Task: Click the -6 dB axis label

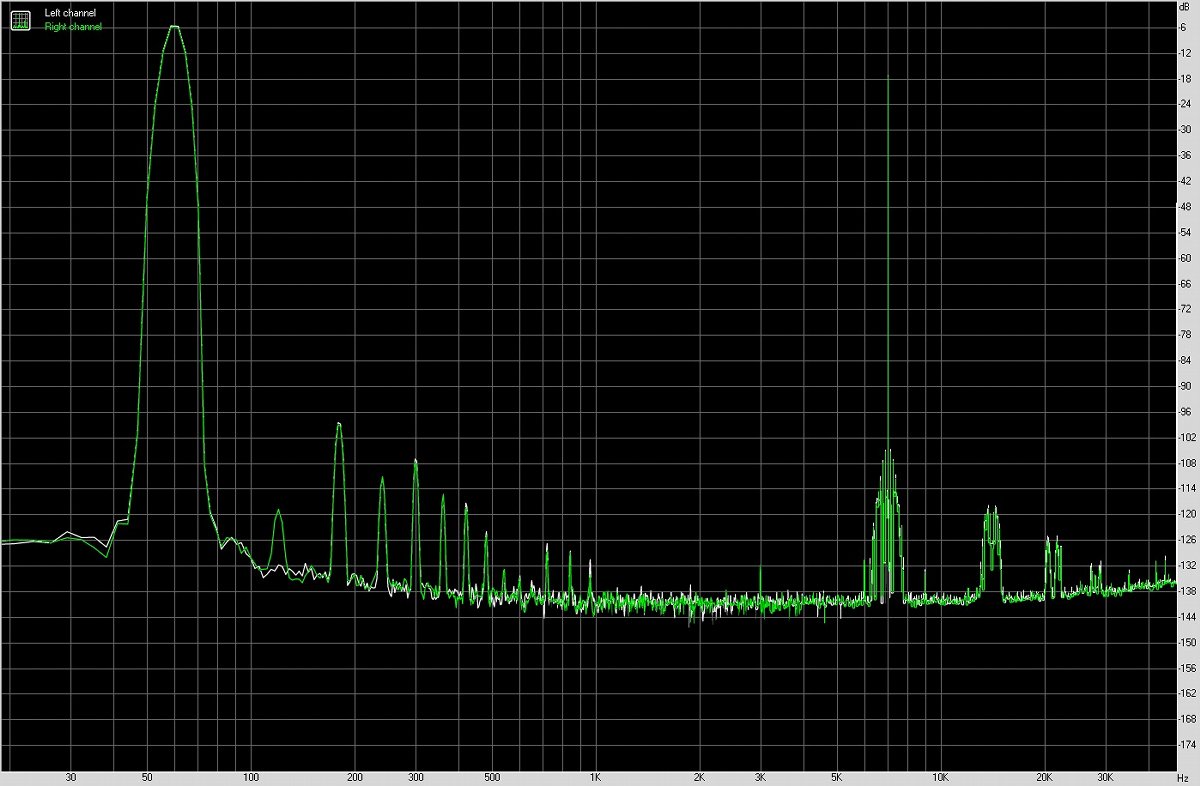Action: (1184, 27)
